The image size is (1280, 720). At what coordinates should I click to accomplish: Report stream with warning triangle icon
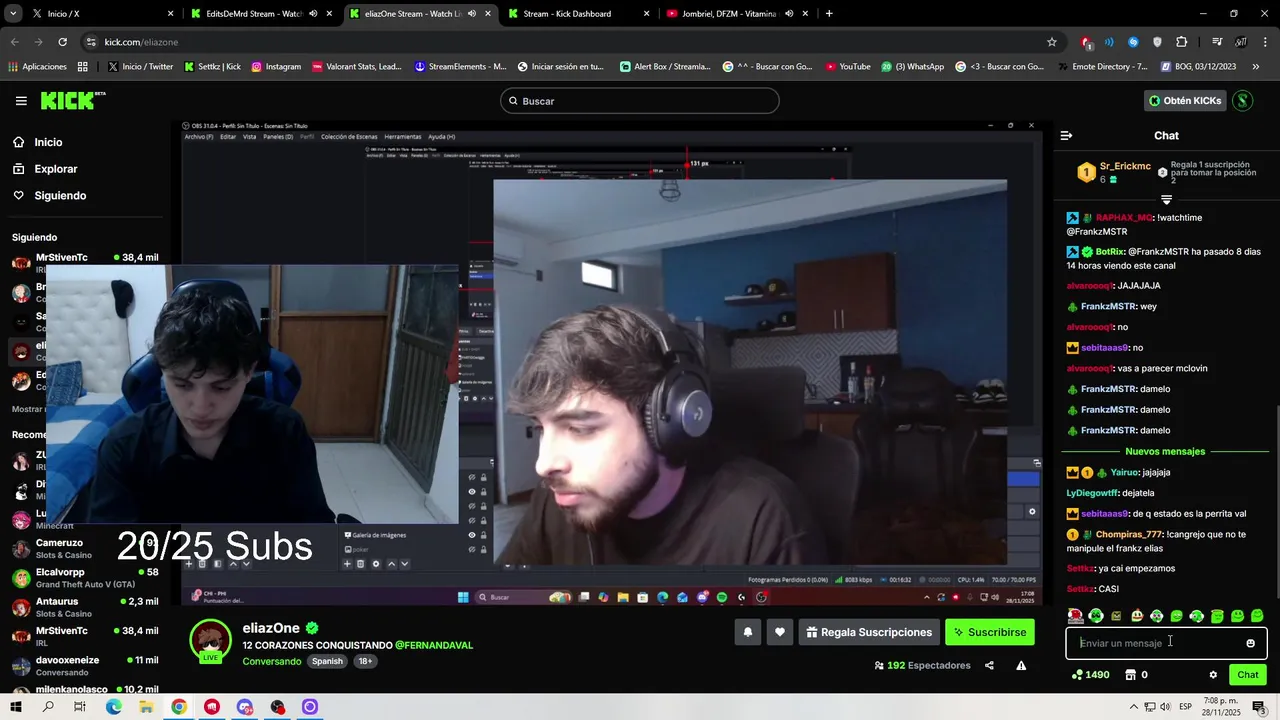[1021, 665]
